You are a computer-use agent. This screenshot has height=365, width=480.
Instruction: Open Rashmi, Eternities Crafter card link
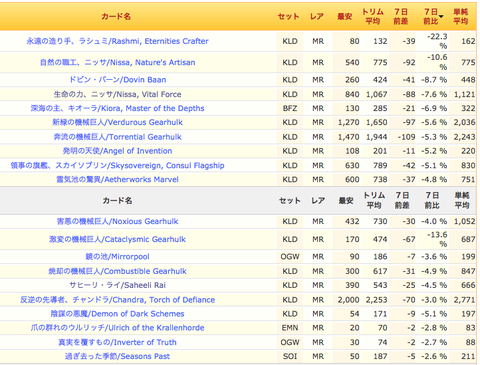117,41
